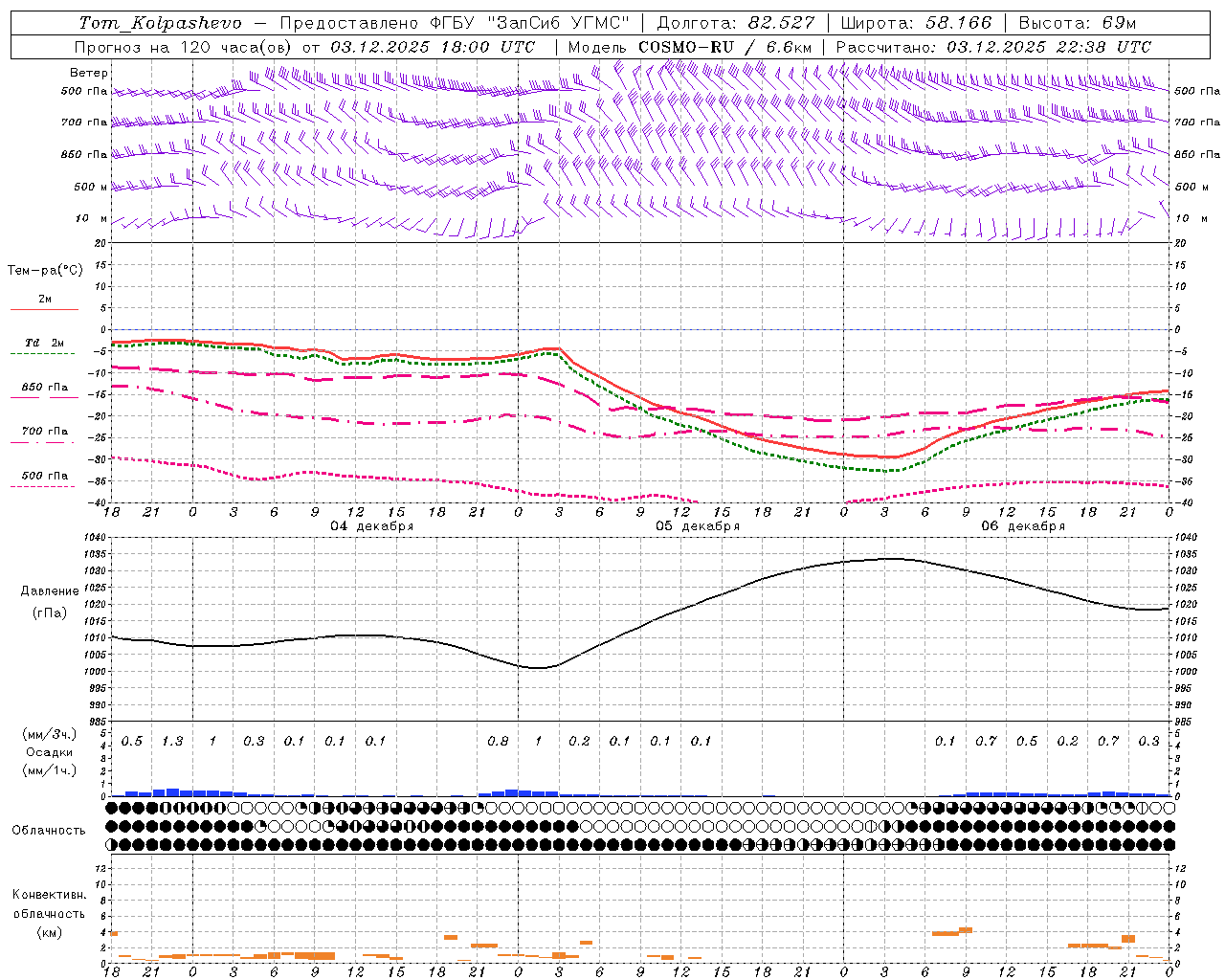The height and width of the screenshot is (980, 1225).
Task: Click the Облачность cloud cover label
Action: click(x=49, y=830)
